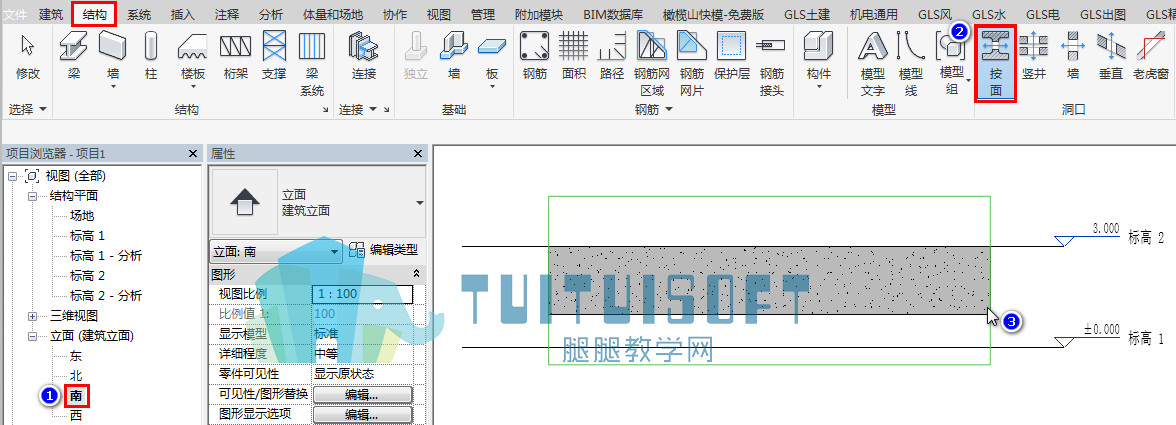Open the Component (构件) tool
The width and height of the screenshot is (1176, 425).
818,60
